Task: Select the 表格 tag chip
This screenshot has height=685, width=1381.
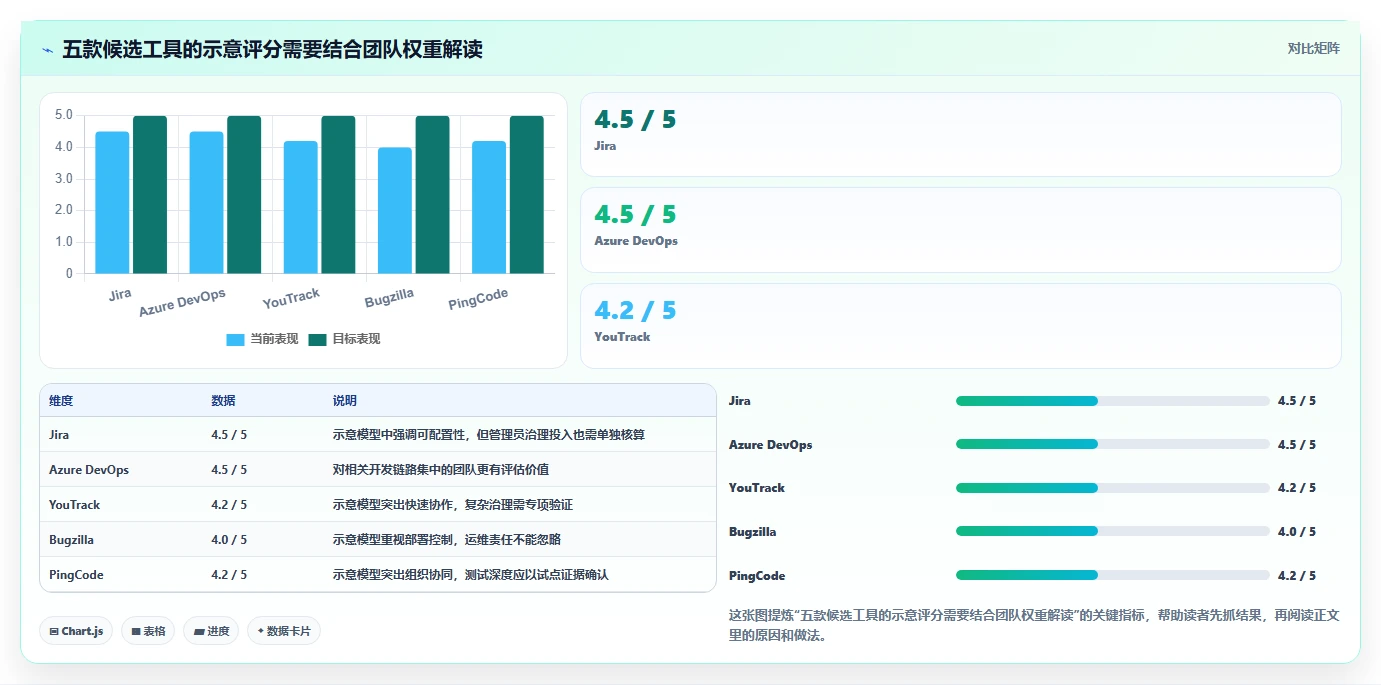Action: (x=148, y=631)
